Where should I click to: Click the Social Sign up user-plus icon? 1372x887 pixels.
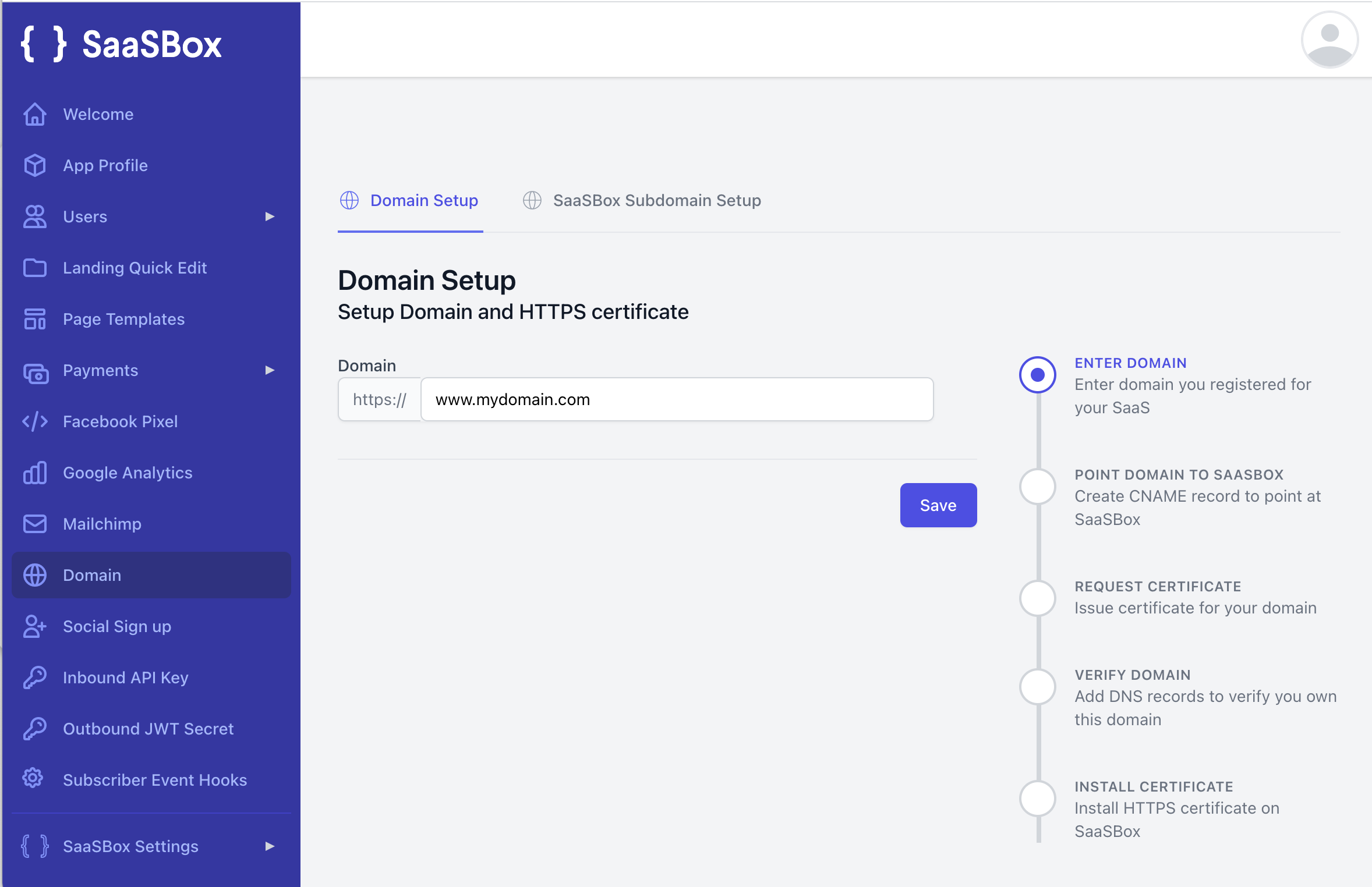(35, 626)
